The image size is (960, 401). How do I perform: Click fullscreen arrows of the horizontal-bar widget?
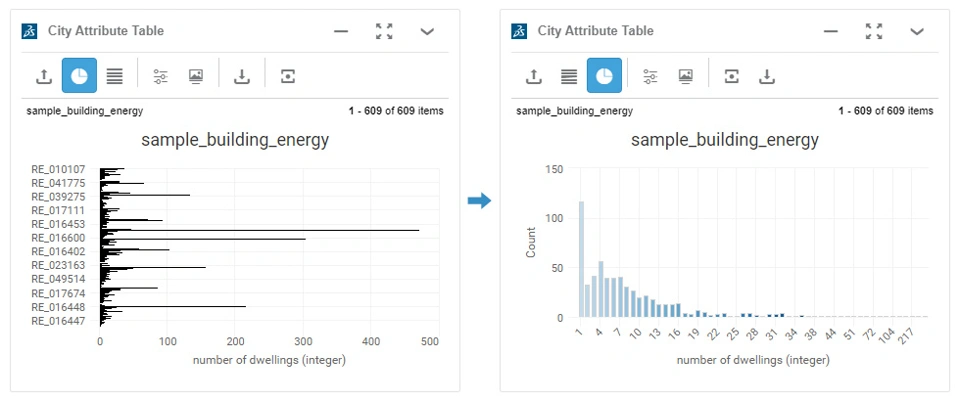[x=384, y=31]
